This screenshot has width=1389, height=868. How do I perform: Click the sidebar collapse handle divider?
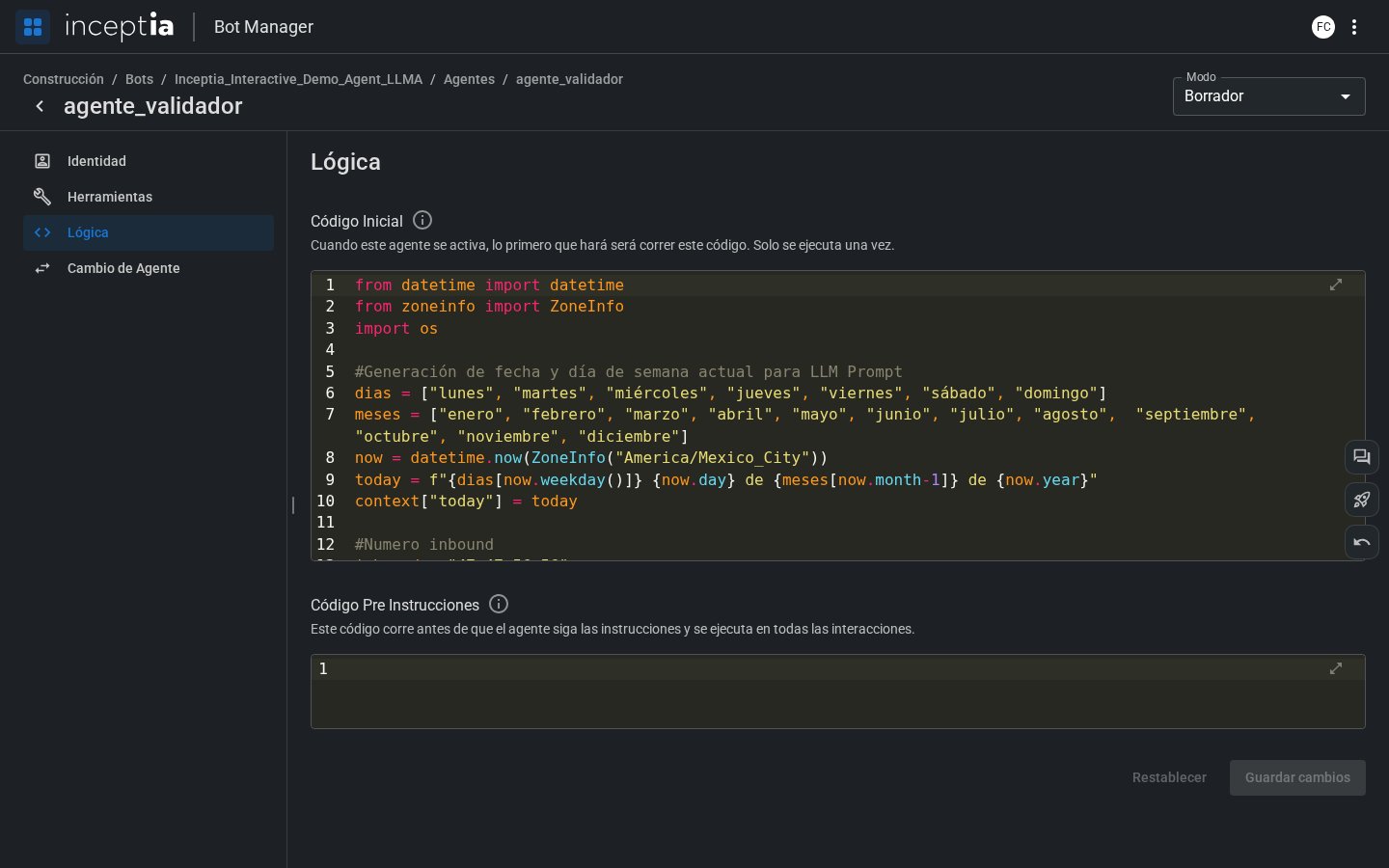coord(292,504)
